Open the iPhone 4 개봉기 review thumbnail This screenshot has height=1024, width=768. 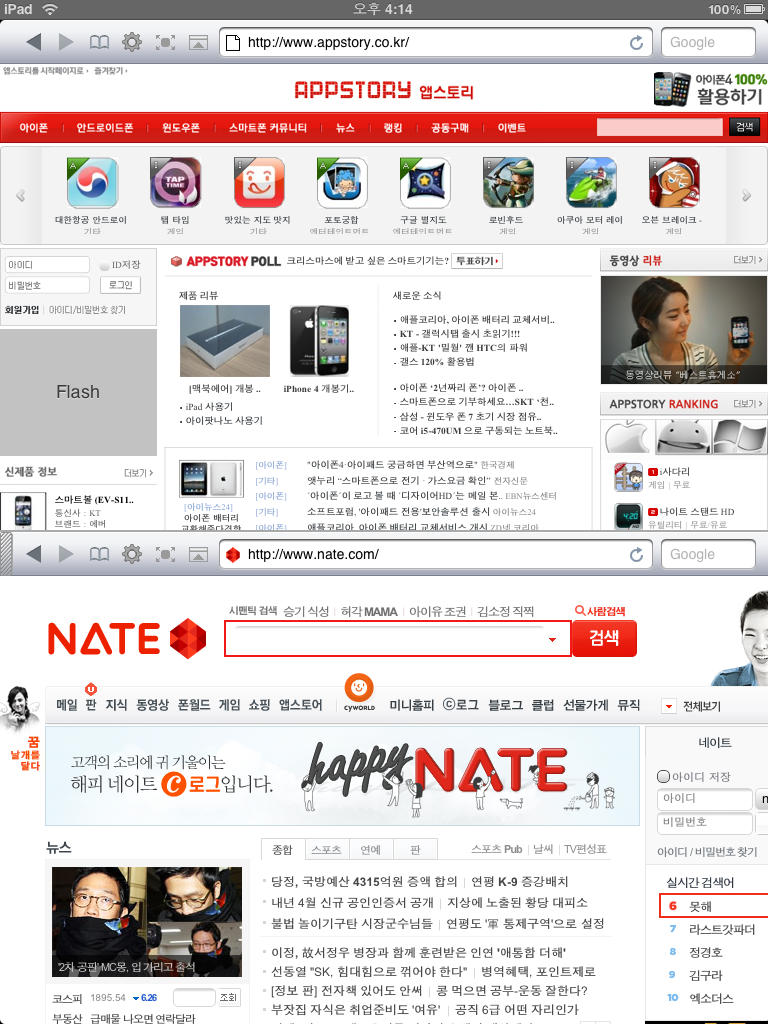click(319, 341)
